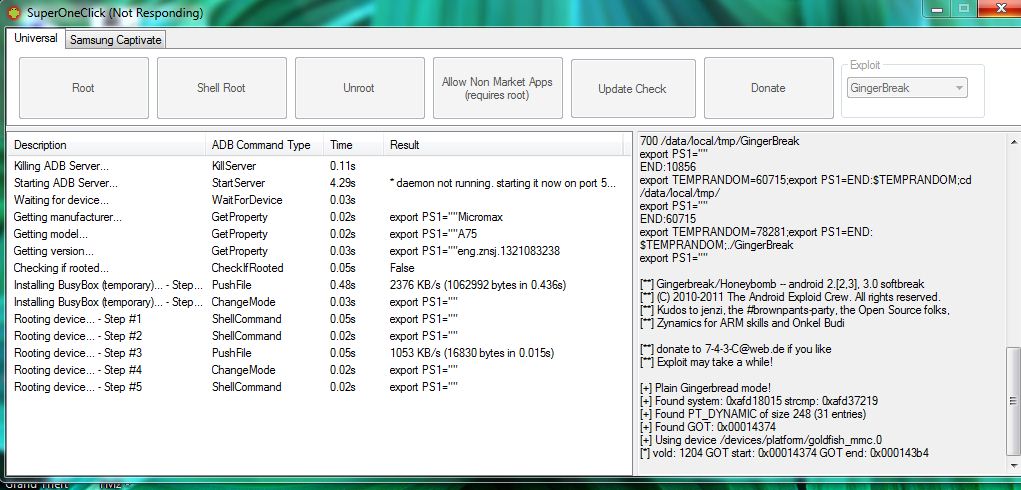The image size is (1021, 490).
Task: Click the Time column header
Action: pos(354,144)
